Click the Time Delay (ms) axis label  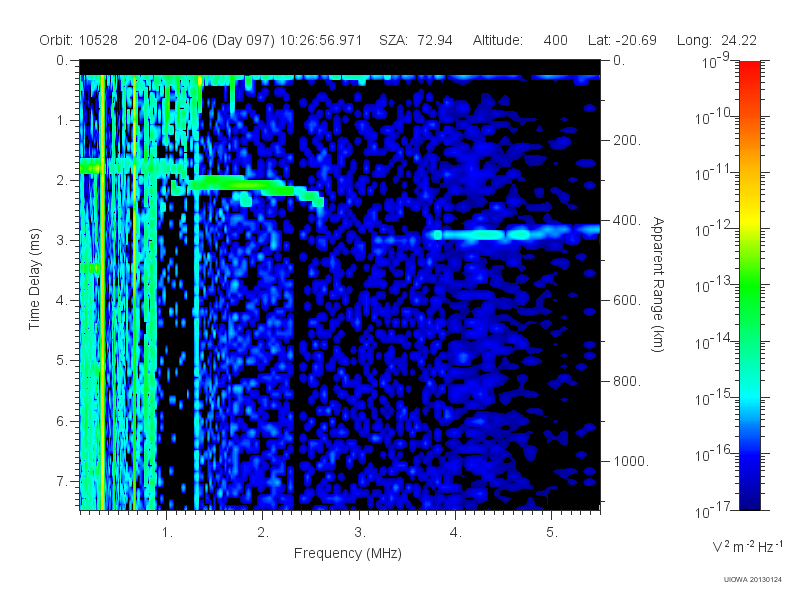coord(34,279)
